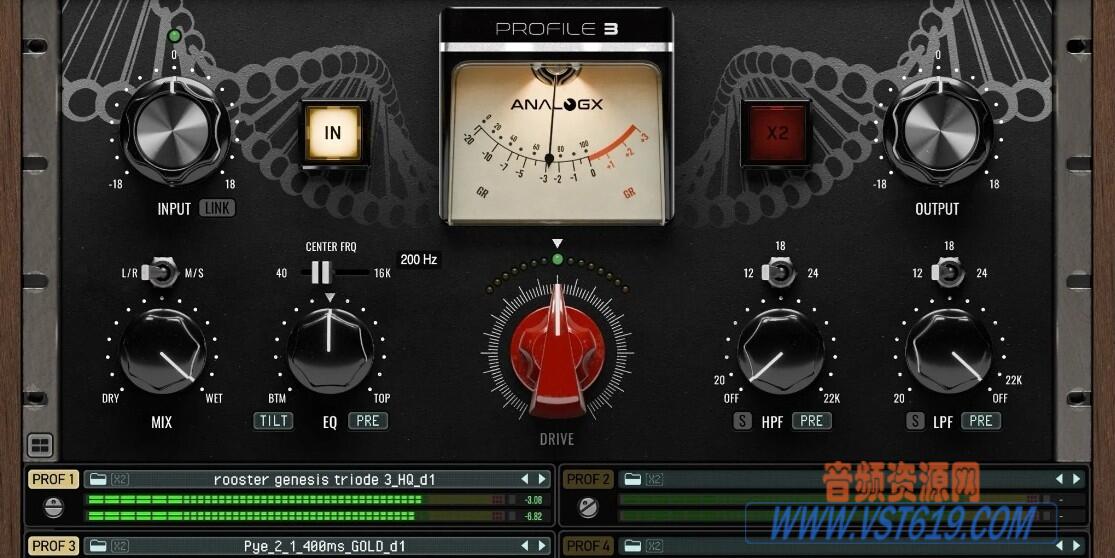Toggle the TILT EQ button
1115x558 pixels.
pos(274,421)
